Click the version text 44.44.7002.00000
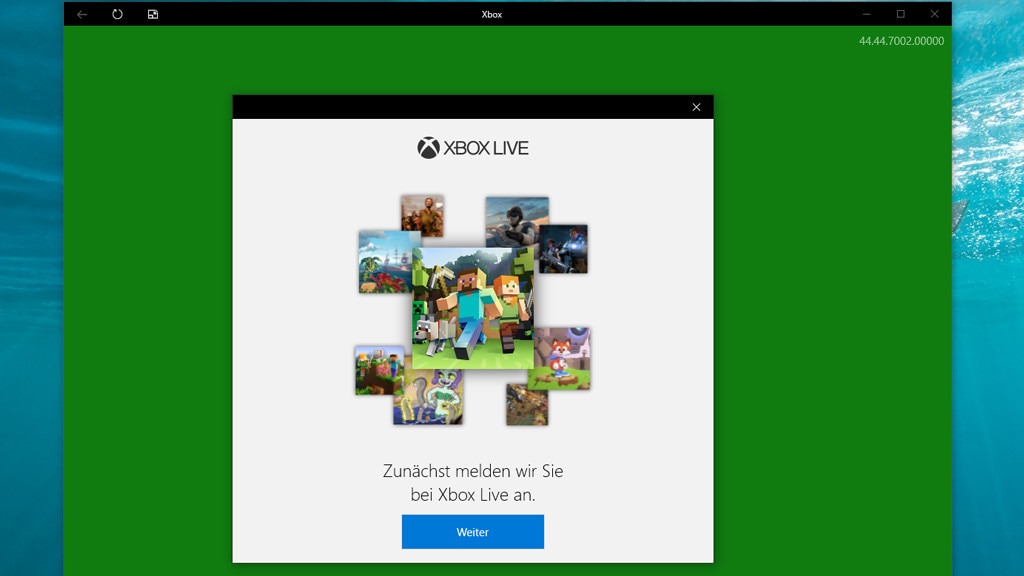The image size is (1024, 576). point(901,41)
